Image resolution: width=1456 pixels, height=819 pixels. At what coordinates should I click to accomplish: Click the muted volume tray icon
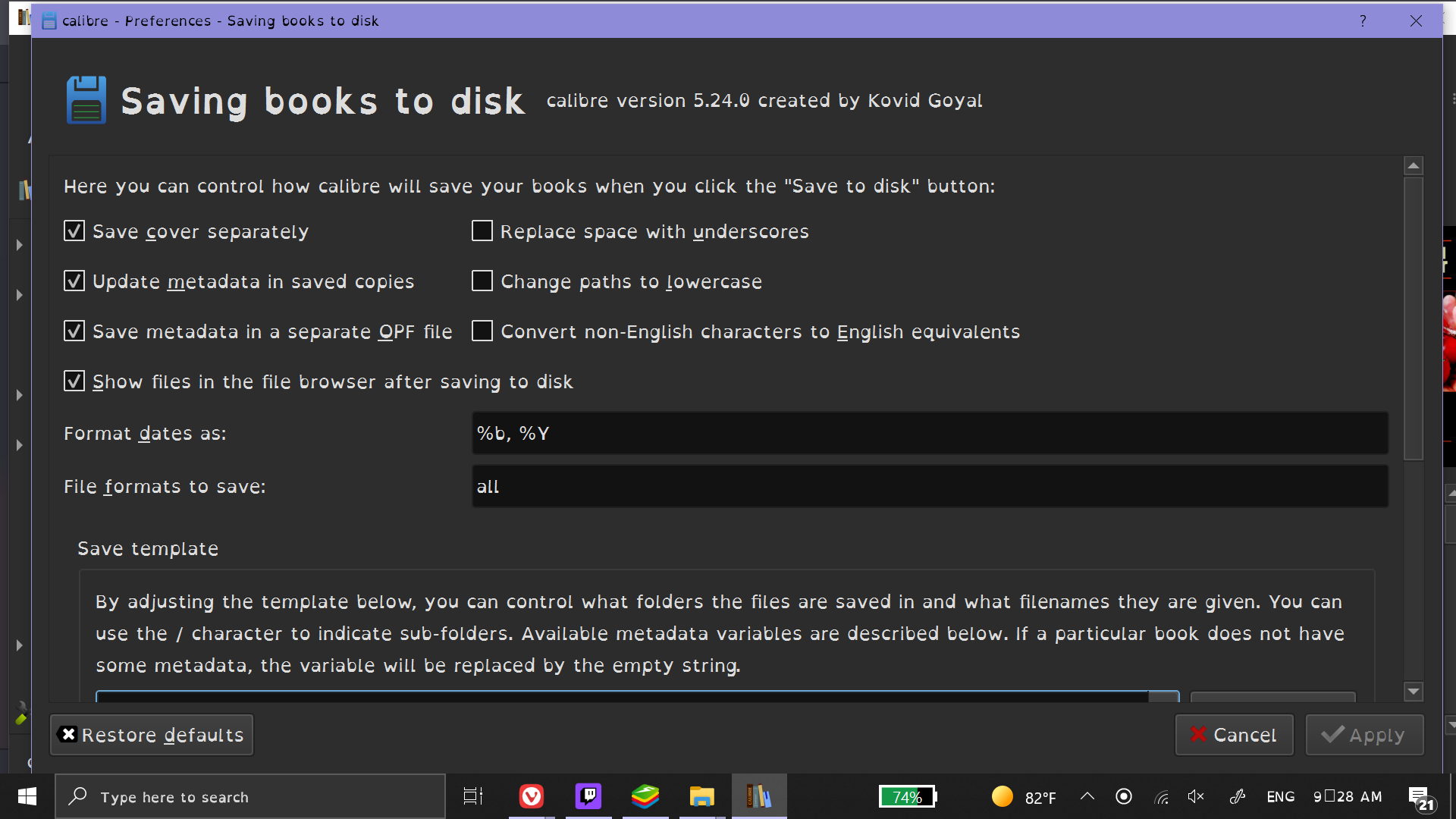(1196, 796)
